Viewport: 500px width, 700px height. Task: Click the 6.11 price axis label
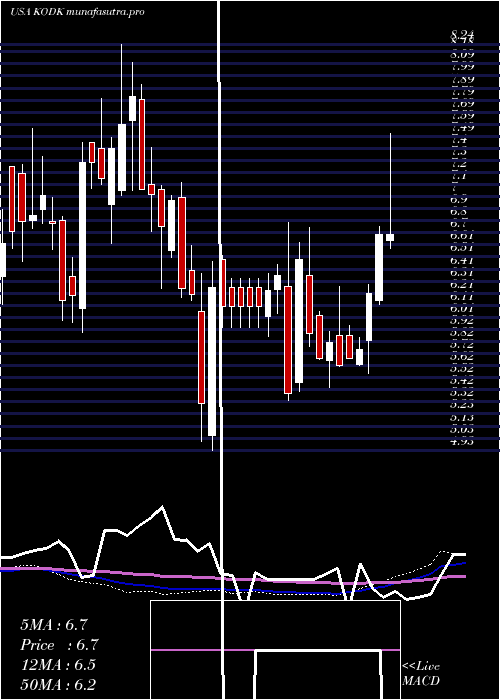pyautogui.click(x=462, y=296)
